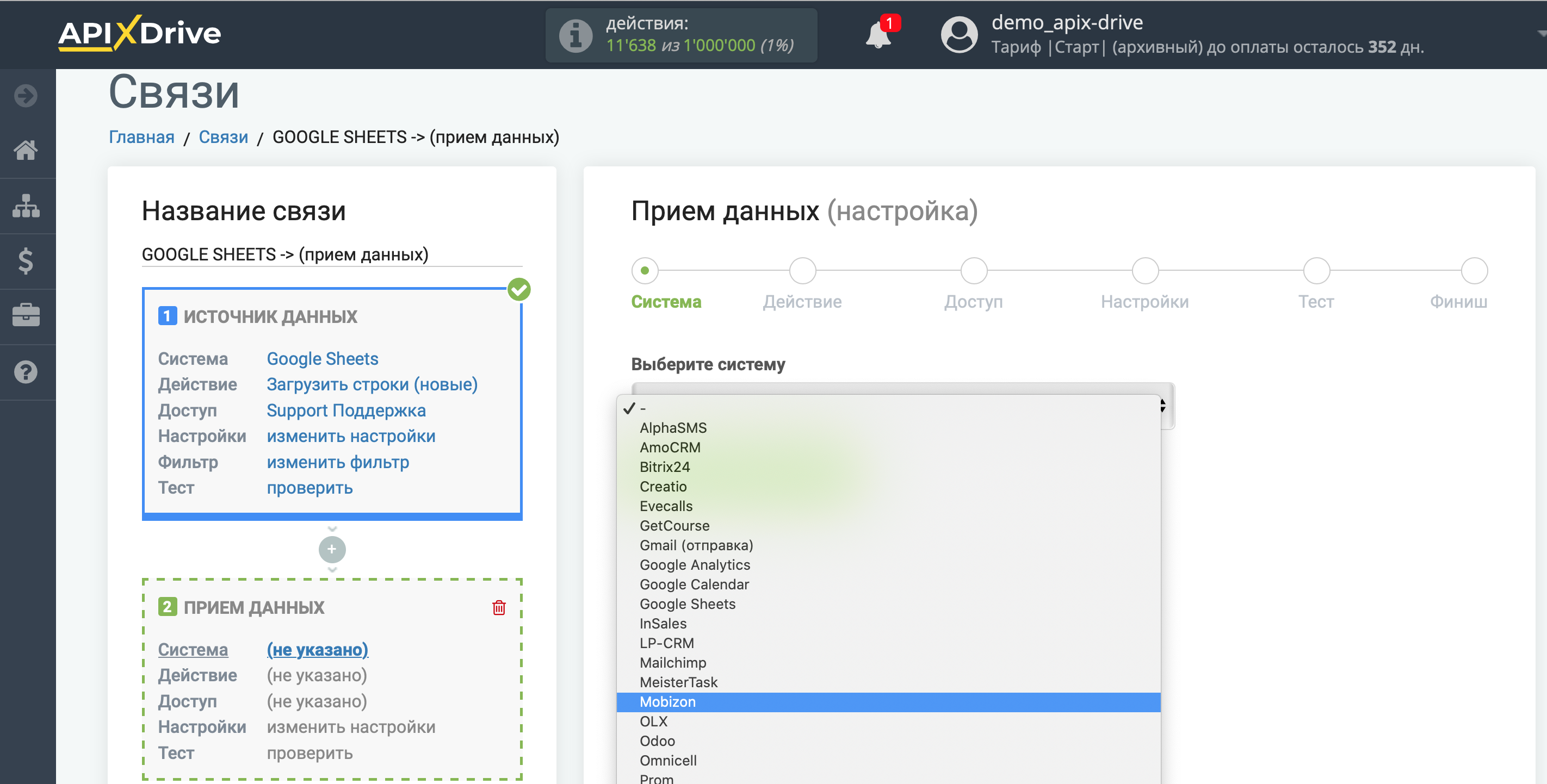
Task: Select the blank dash option in the list
Action: click(888, 408)
